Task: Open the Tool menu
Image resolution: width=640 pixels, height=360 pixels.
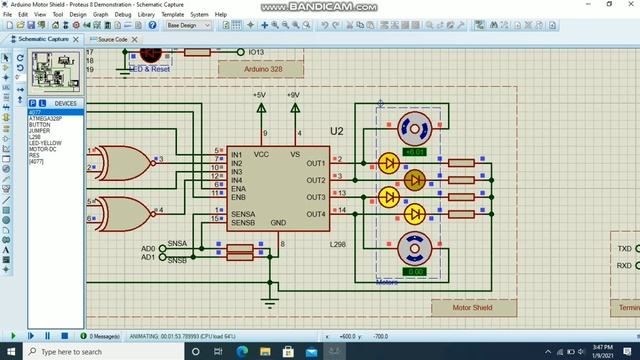Action: pos(58,14)
